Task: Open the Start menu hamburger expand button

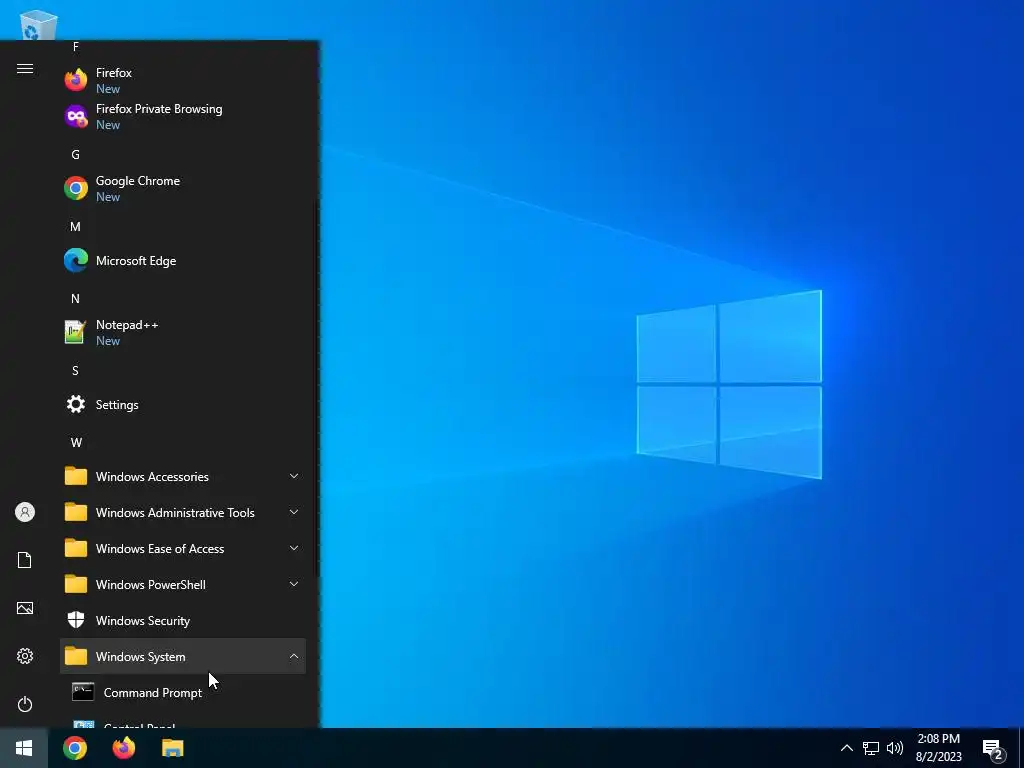Action: [x=25, y=69]
